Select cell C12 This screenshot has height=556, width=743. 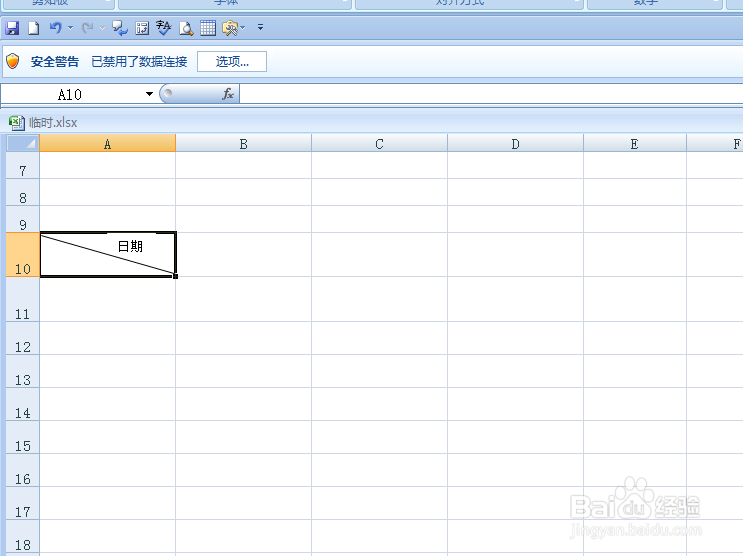[x=380, y=338]
